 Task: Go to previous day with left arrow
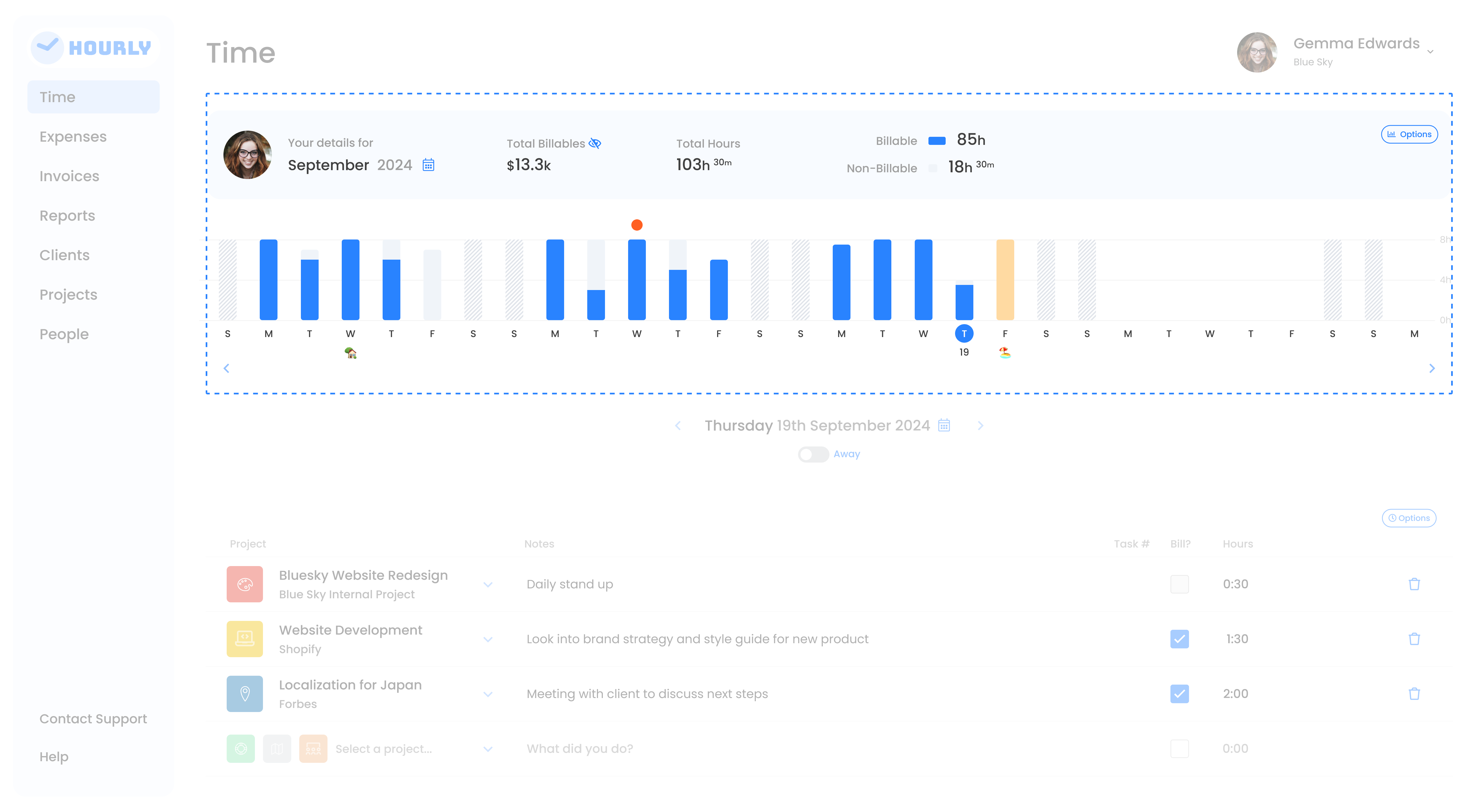coord(678,425)
